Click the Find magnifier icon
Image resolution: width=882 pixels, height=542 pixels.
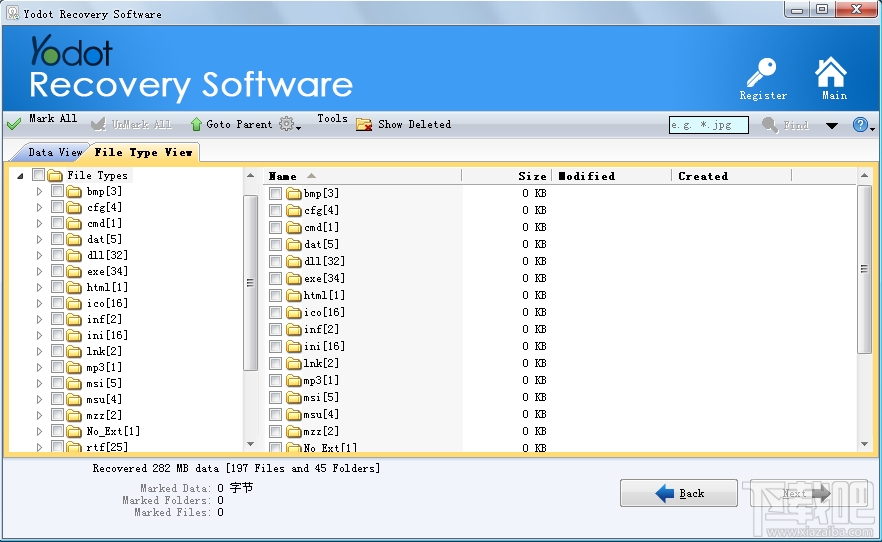tap(770, 125)
